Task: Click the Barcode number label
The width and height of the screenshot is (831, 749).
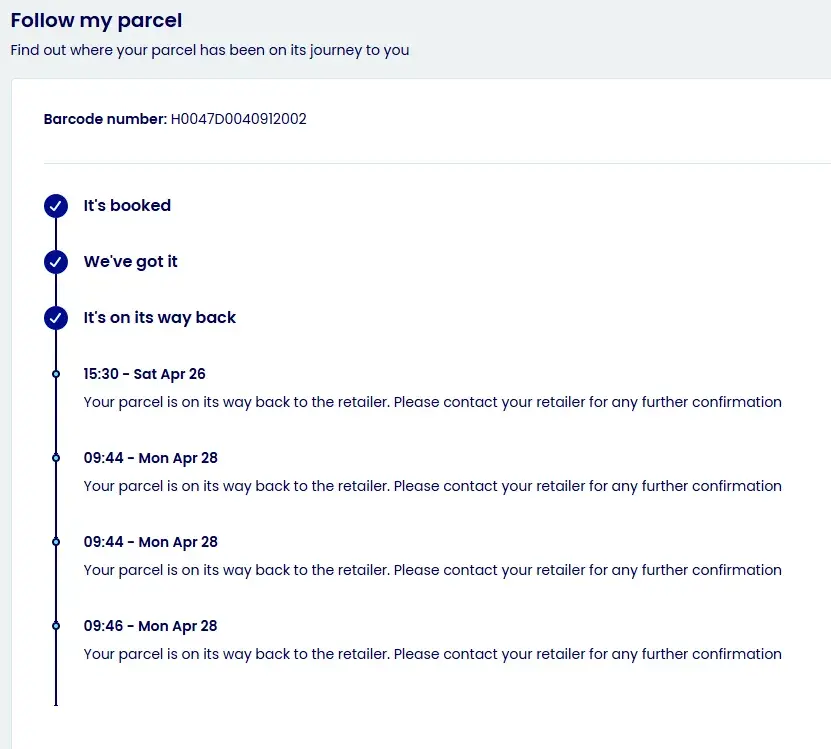Action: [x=105, y=119]
